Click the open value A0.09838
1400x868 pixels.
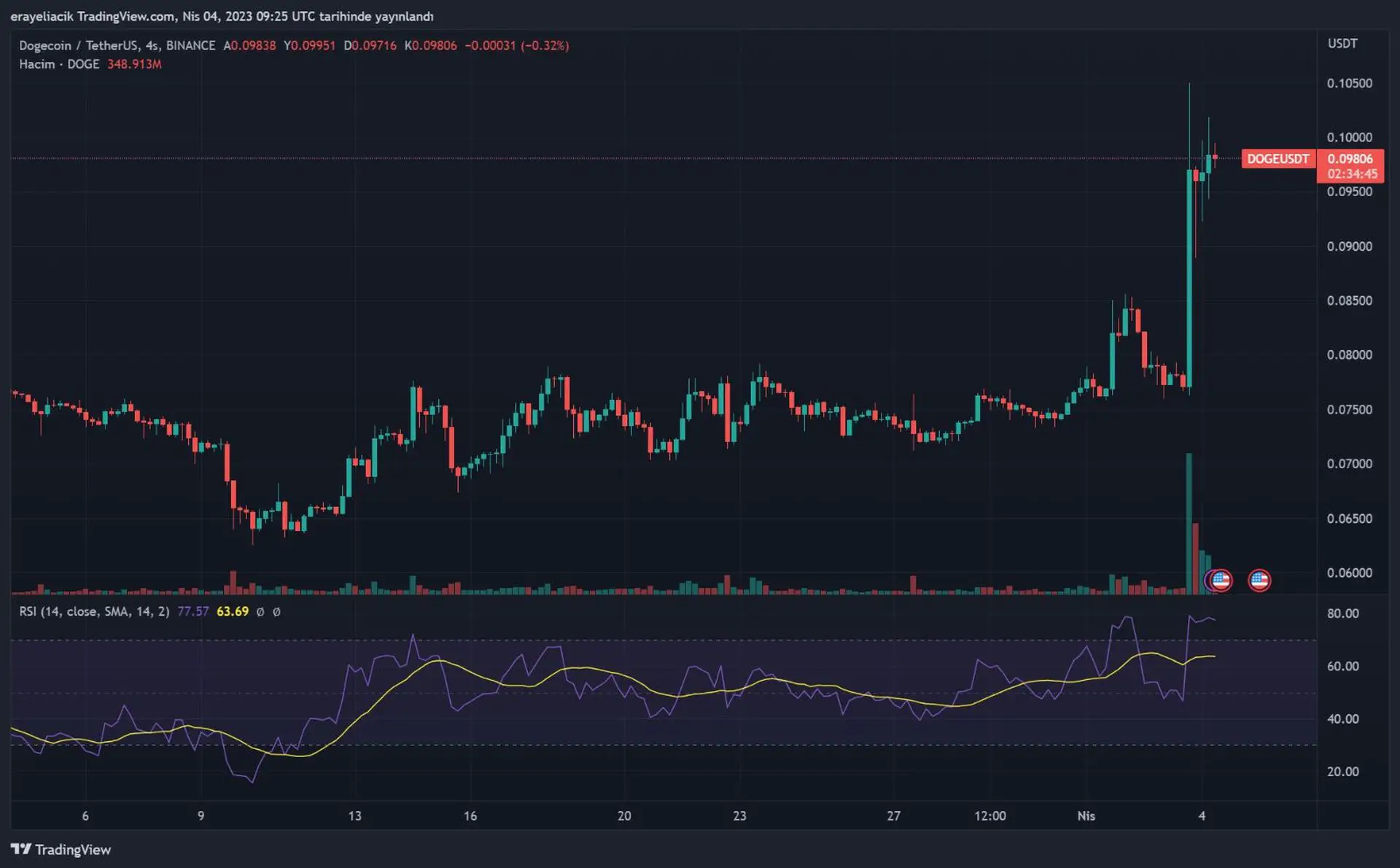click(x=249, y=45)
